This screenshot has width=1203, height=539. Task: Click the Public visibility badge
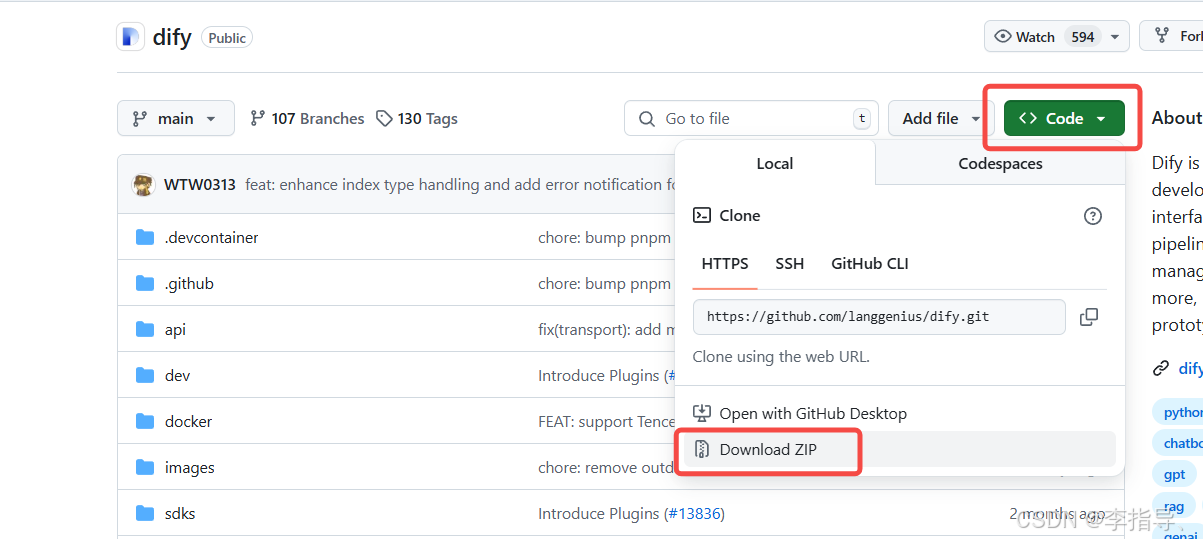227,38
